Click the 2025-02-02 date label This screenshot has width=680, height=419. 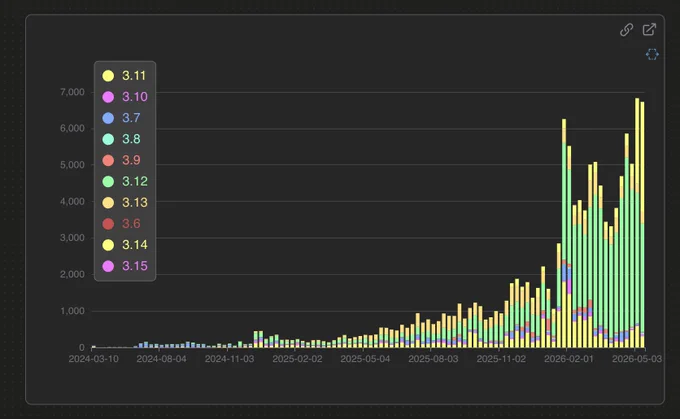297,359
